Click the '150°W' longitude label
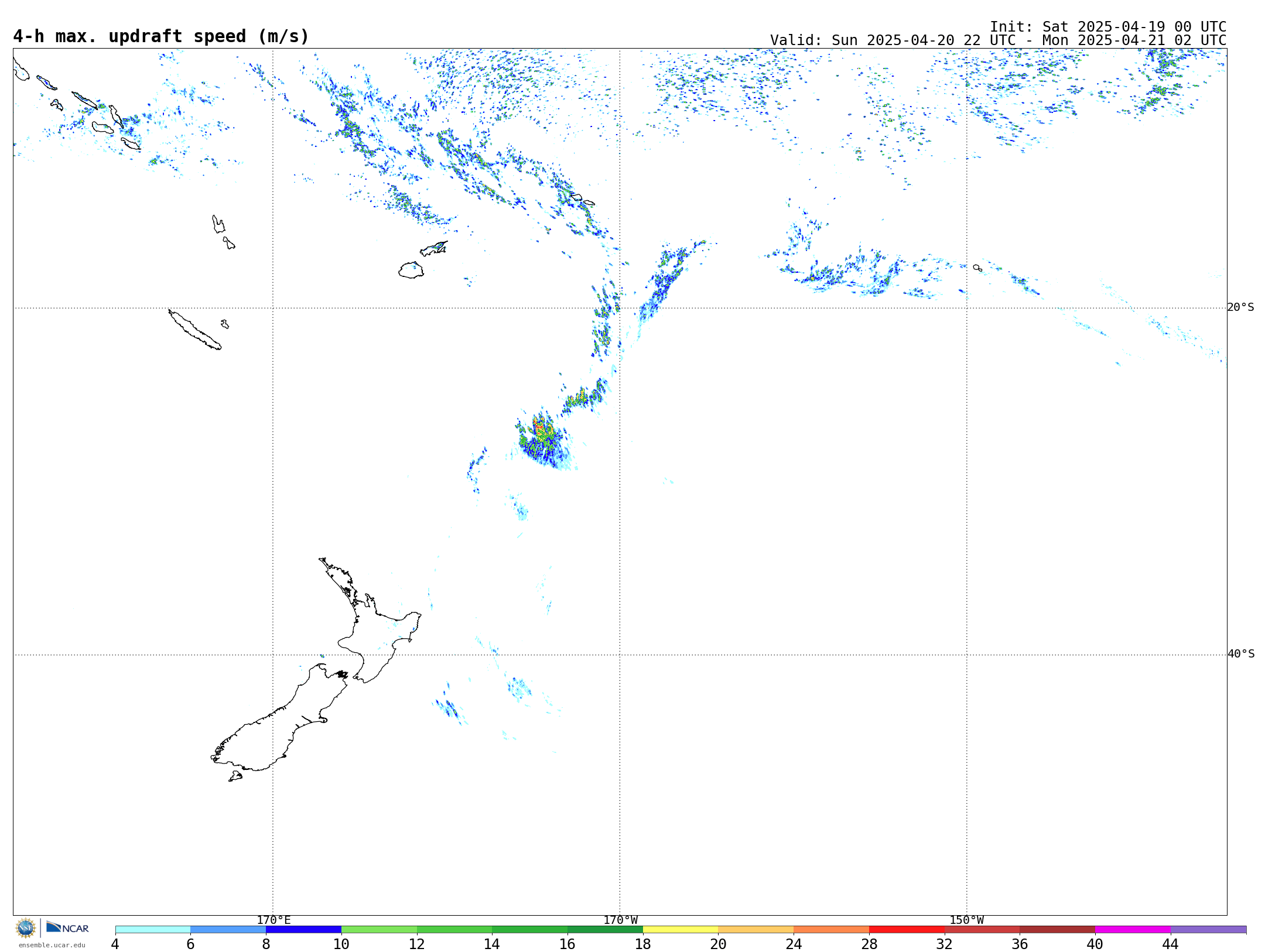 [x=967, y=920]
